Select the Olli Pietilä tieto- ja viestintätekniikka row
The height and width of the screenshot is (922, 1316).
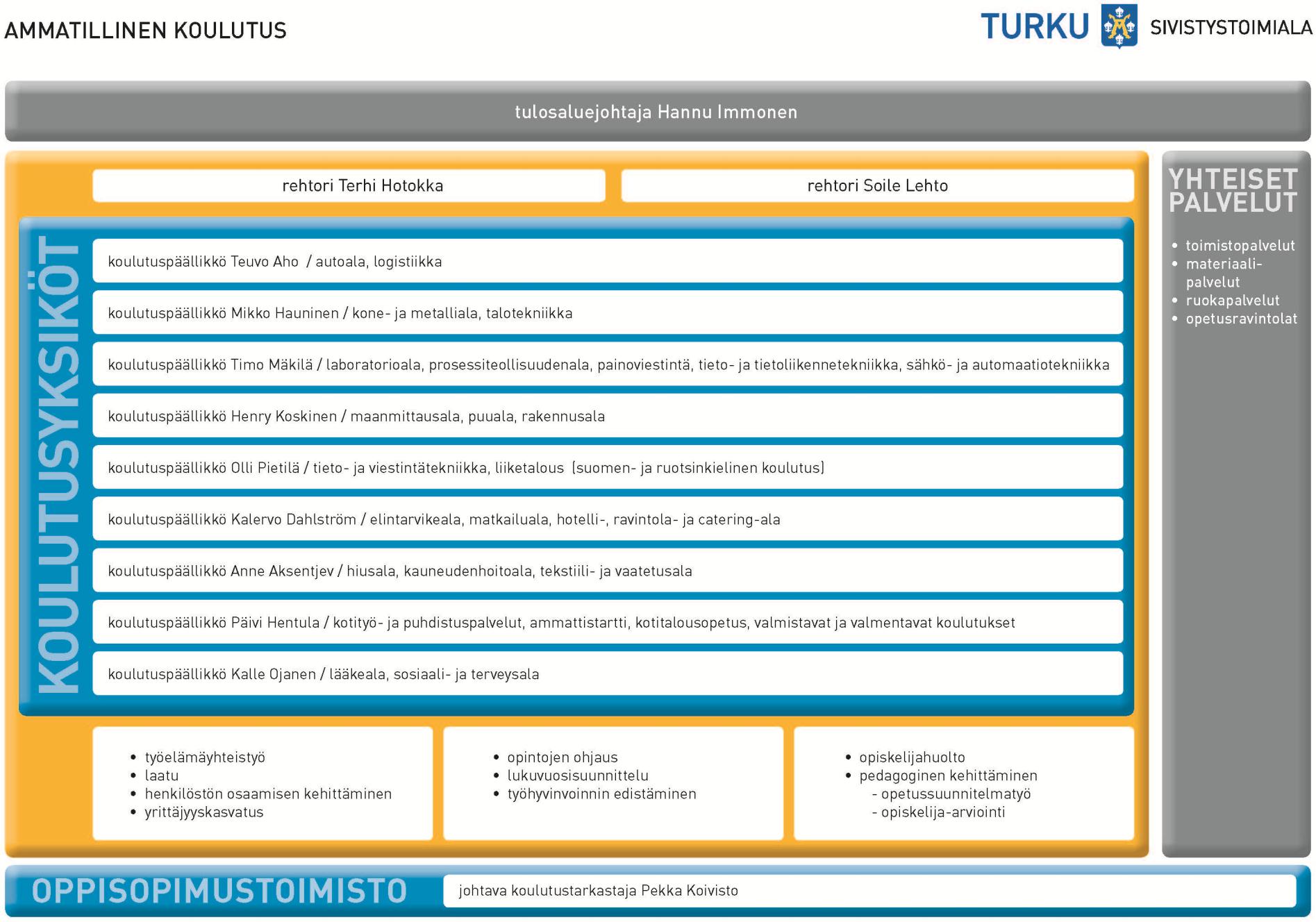(608, 467)
